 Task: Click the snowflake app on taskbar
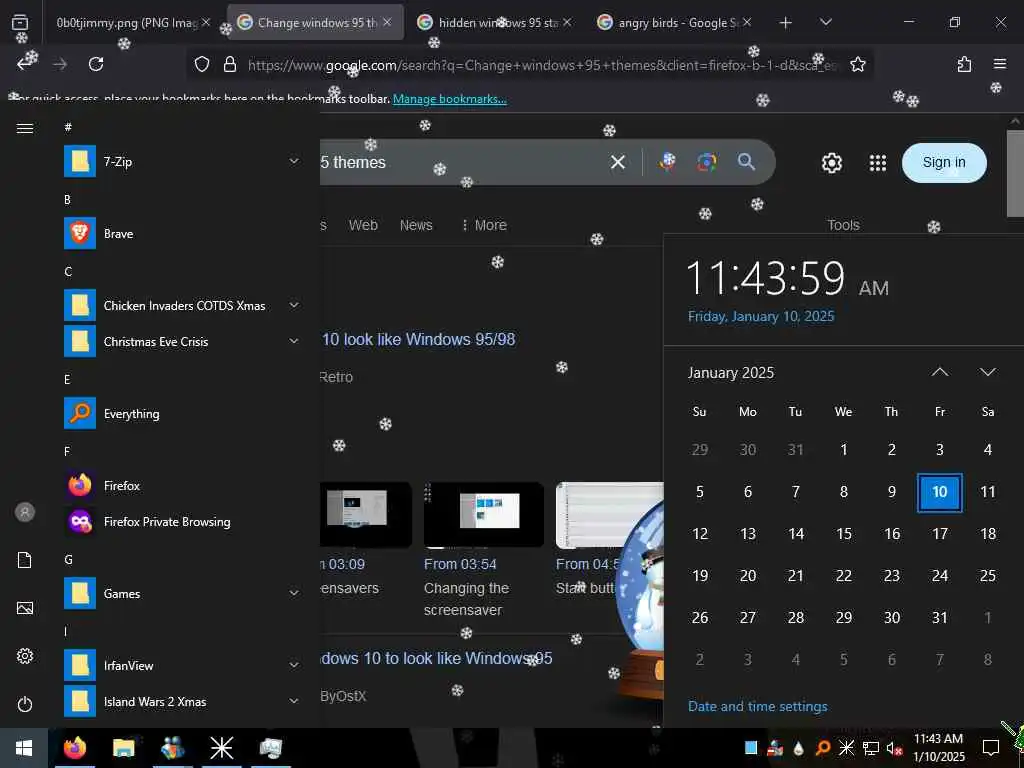(221, 748)
